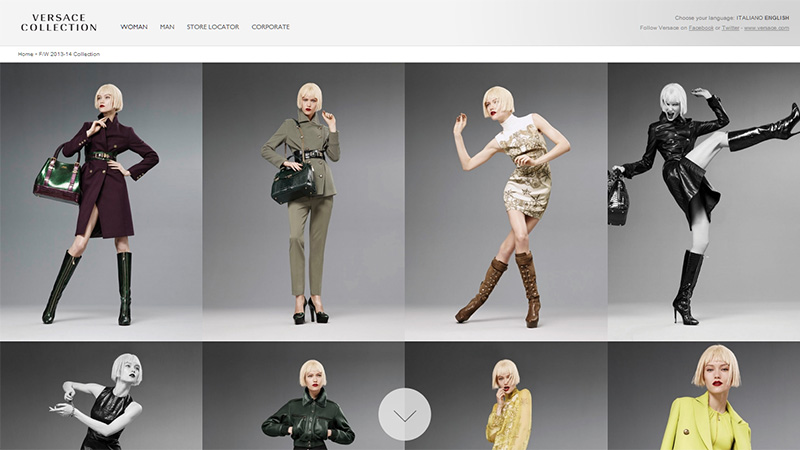Screen dimensions: 800x450
Task: Go to STORE LOCATOR
Action: point(213,27)
